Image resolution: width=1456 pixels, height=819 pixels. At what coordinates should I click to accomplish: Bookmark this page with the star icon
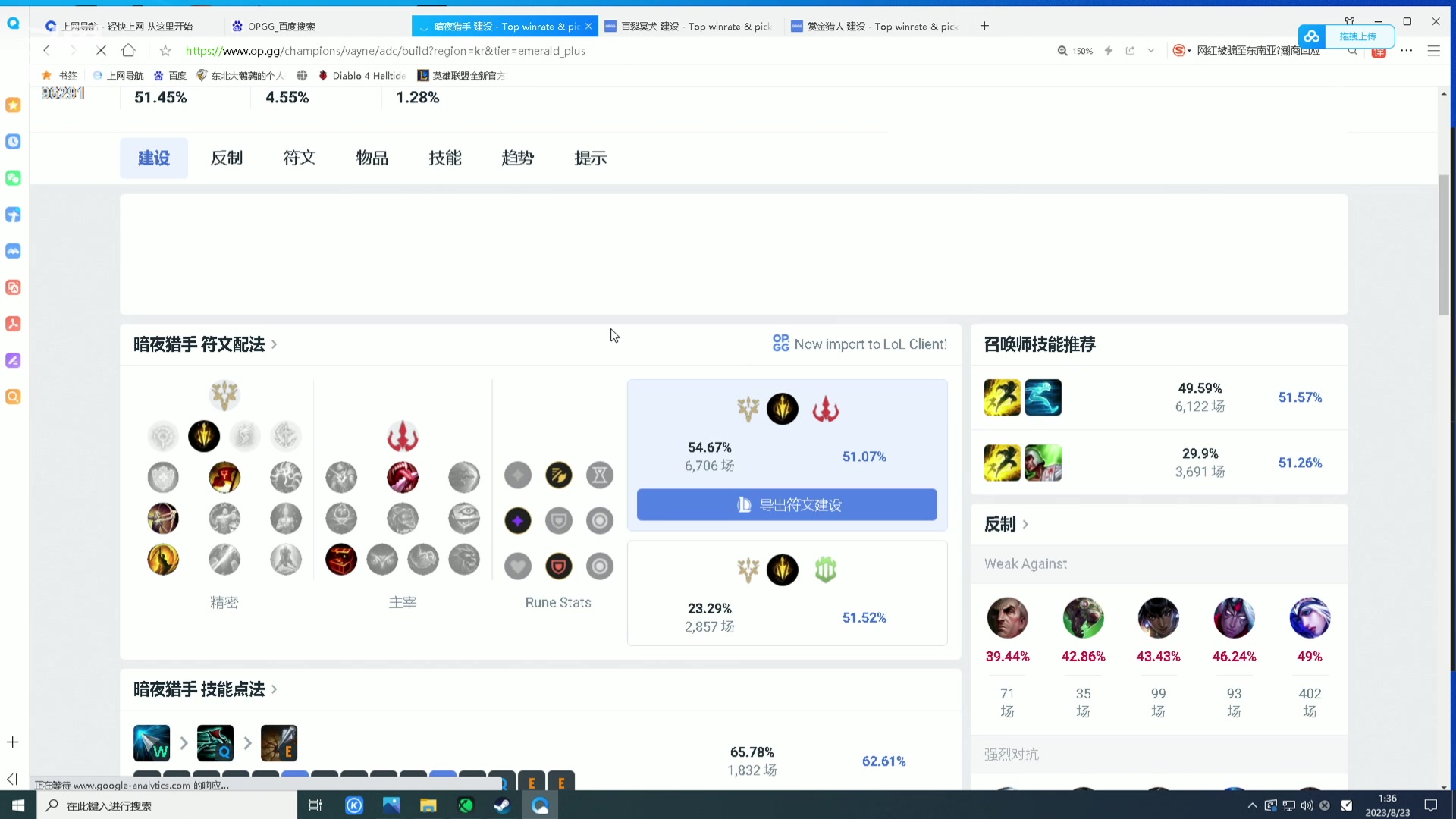point(165,51)
